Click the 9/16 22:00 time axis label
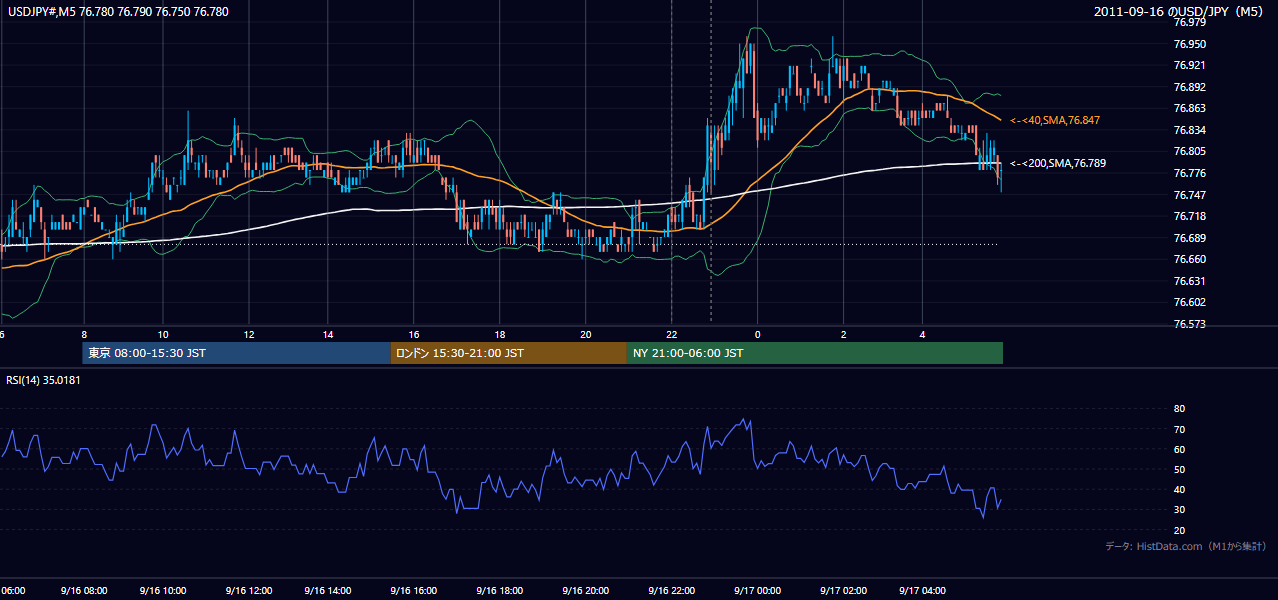This screenshot has width=1278, height=600. point(672,591)
